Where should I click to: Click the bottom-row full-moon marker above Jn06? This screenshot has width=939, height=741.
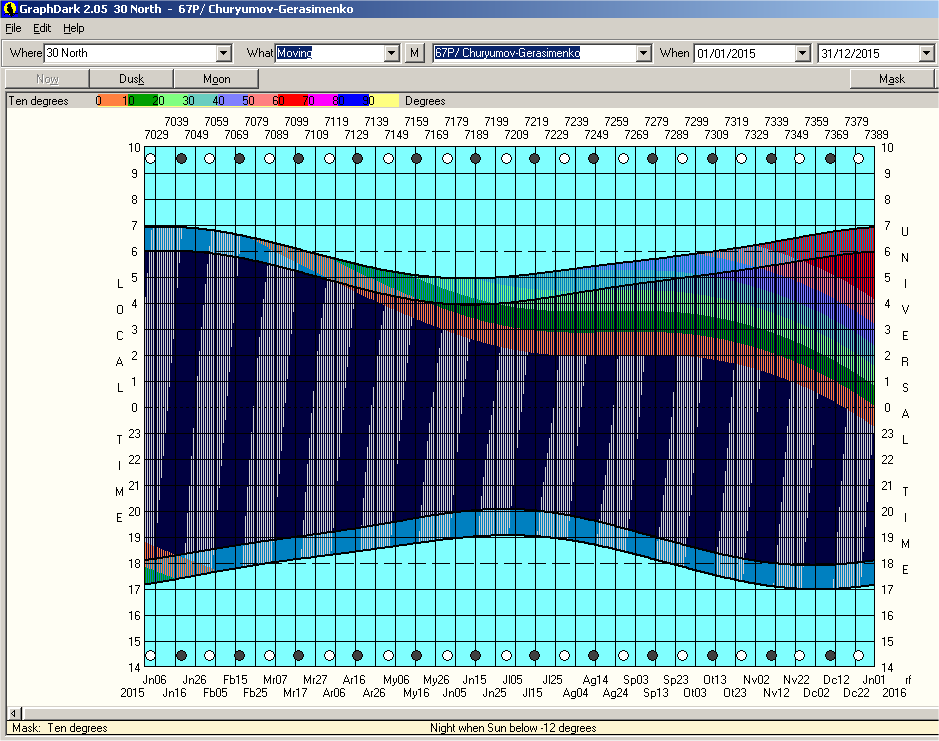coord(150,656)
